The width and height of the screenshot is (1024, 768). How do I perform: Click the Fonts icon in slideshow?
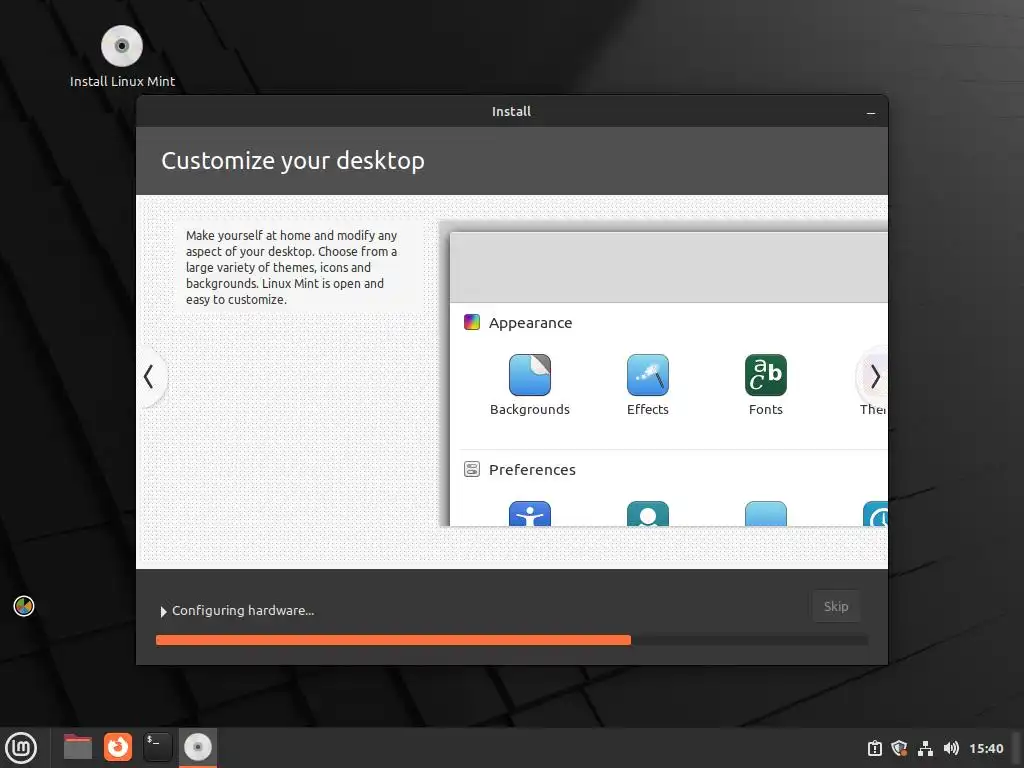point(765,375)
